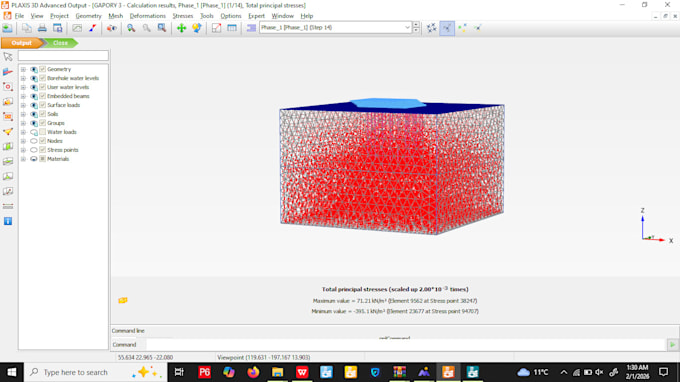Click the blue-red cross section plane icon
The width and height of the screenshot is (680, 382).
point(8,72)
